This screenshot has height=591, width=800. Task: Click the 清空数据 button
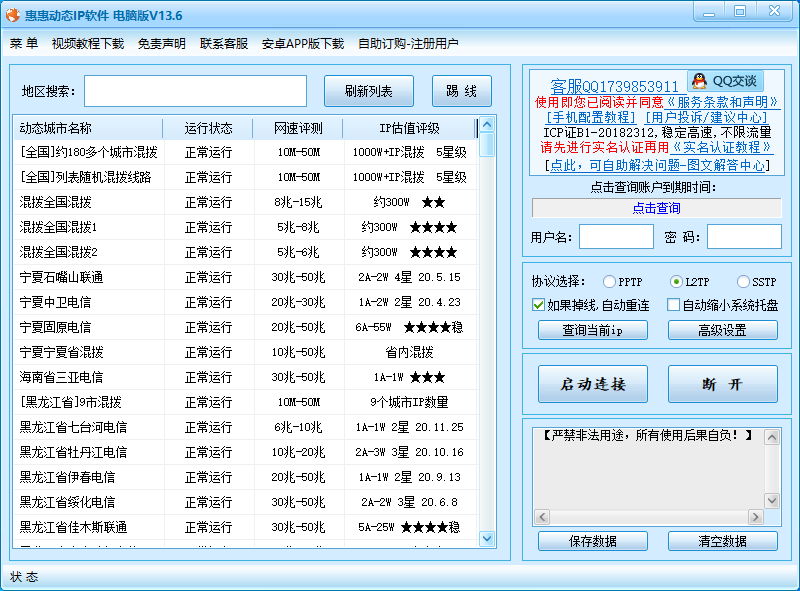pyautogui.click(x=722, y=541)
